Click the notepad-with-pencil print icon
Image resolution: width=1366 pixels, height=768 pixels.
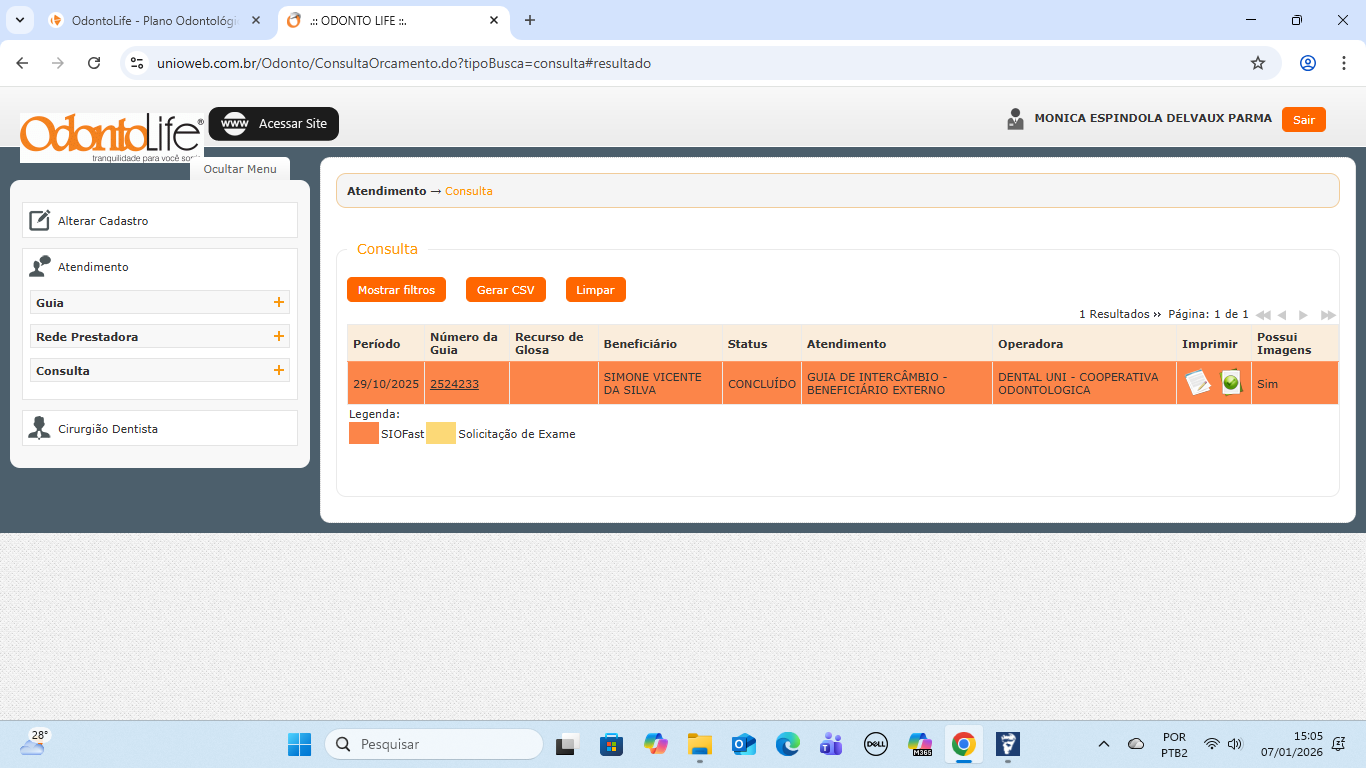[1197, 383]
